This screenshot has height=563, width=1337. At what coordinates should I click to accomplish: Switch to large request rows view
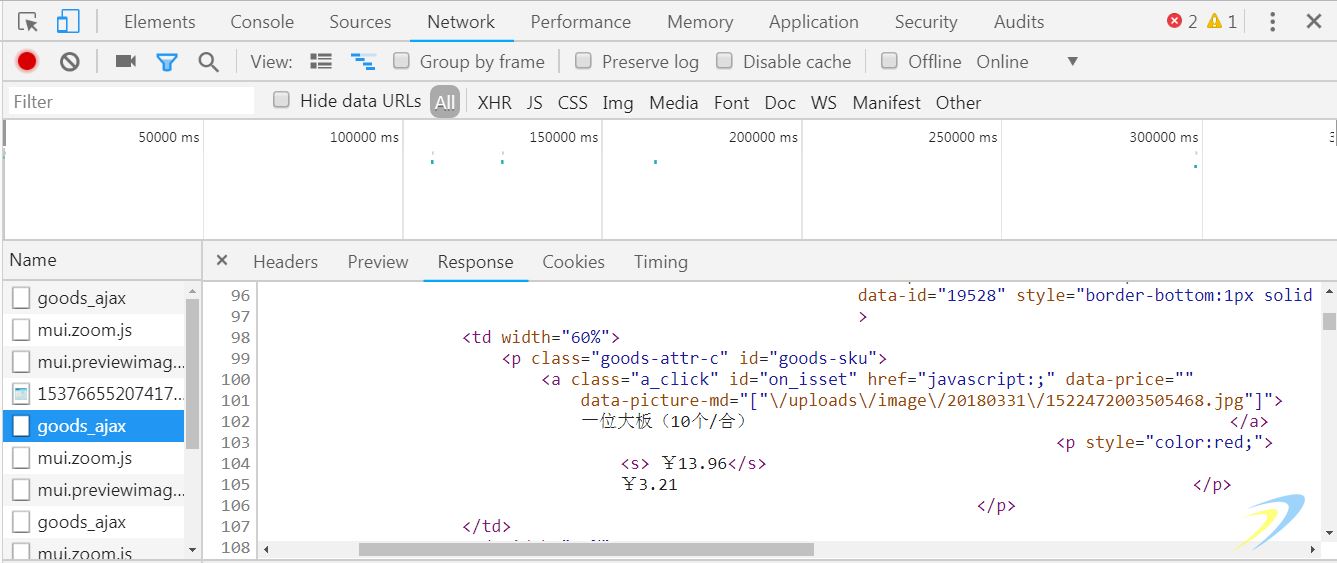coord(321,62)
